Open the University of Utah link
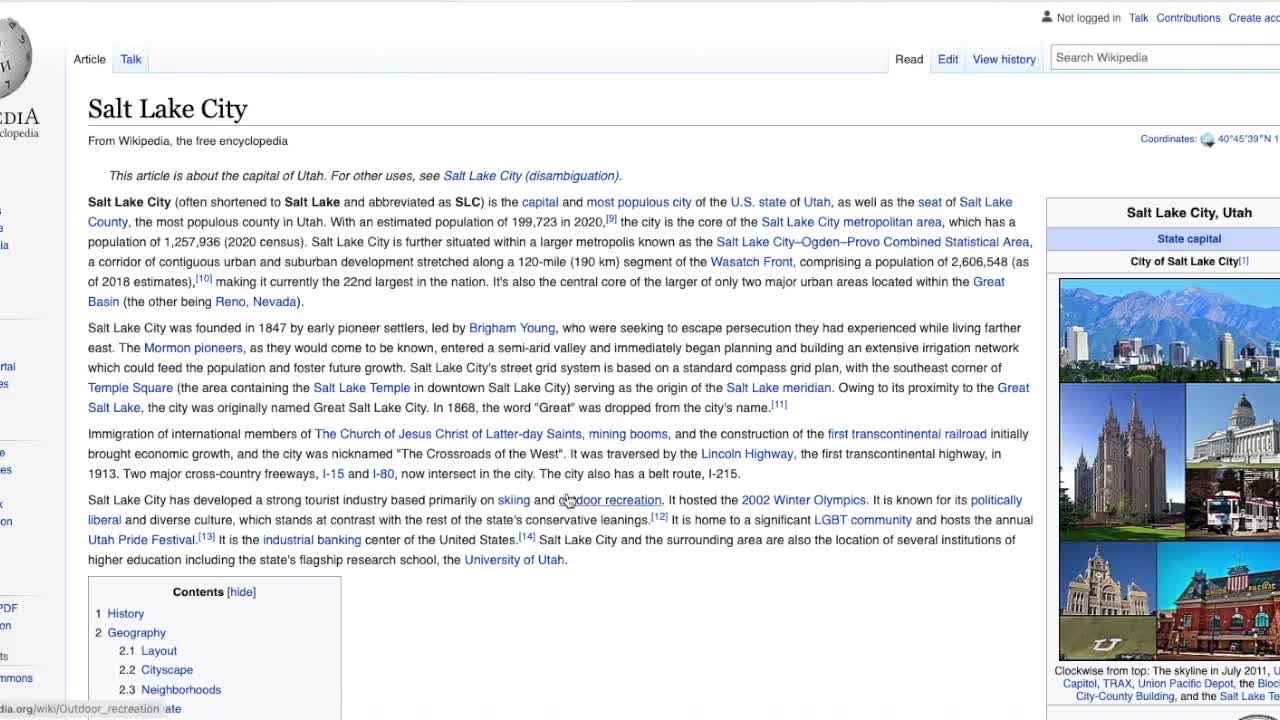The height and width of the screenshot is (720, 1280). click(x=514, y=560)
